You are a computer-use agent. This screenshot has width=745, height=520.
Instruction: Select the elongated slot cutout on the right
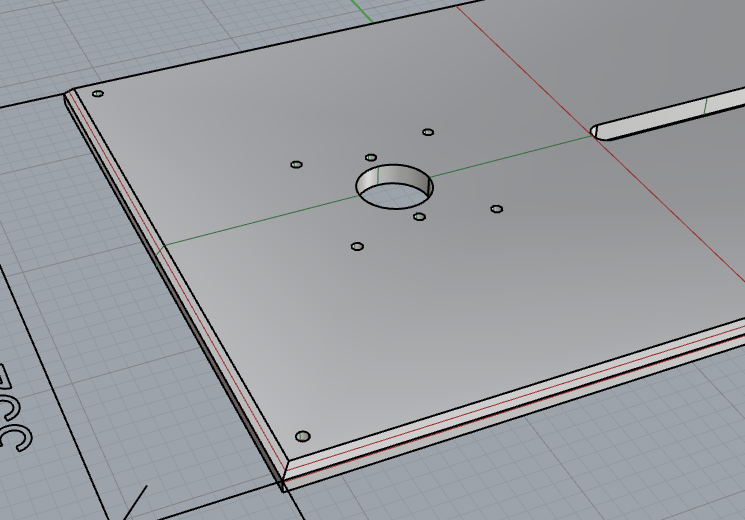coord(668,114)
